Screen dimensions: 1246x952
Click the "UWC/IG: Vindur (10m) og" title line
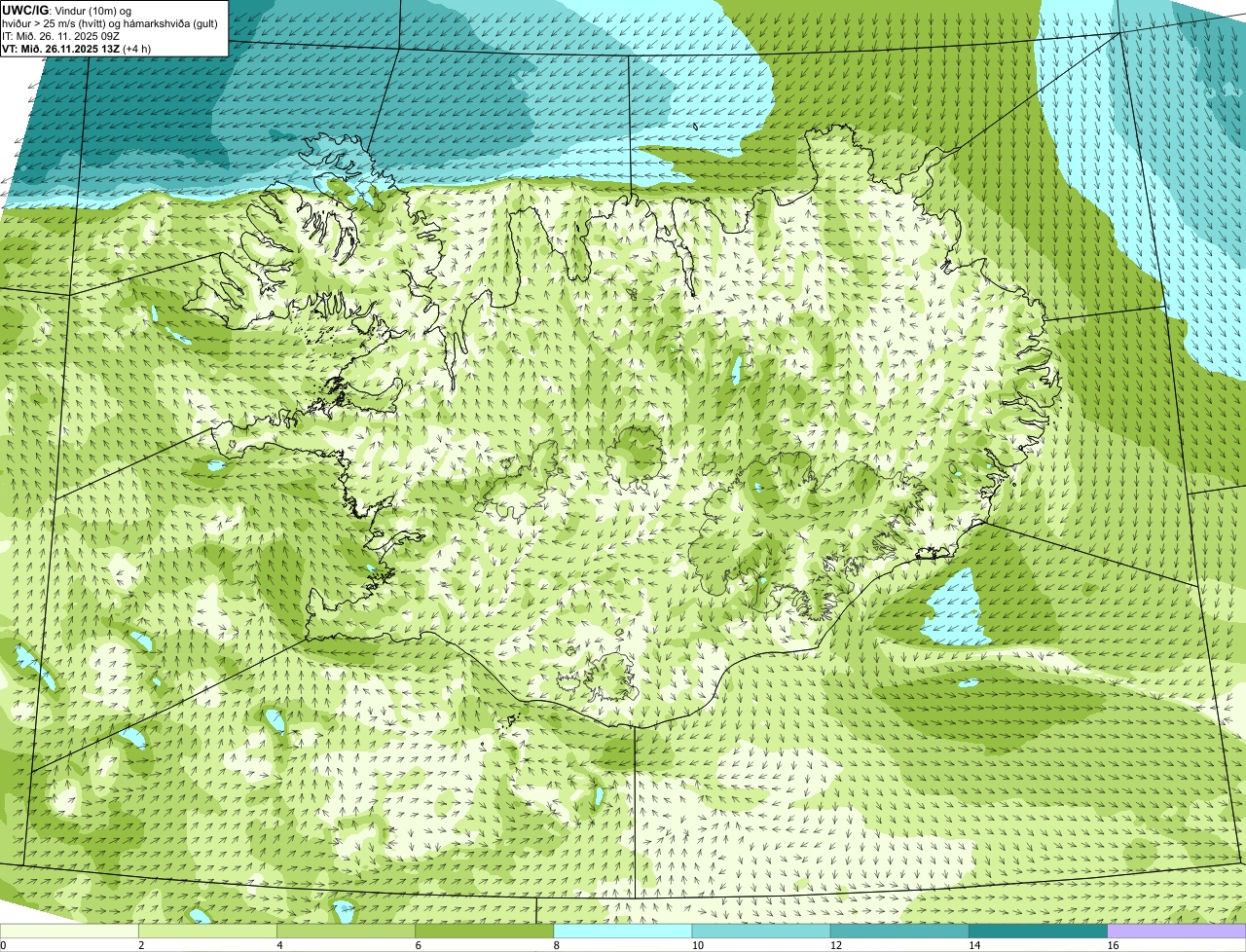[x=66, y=10]
